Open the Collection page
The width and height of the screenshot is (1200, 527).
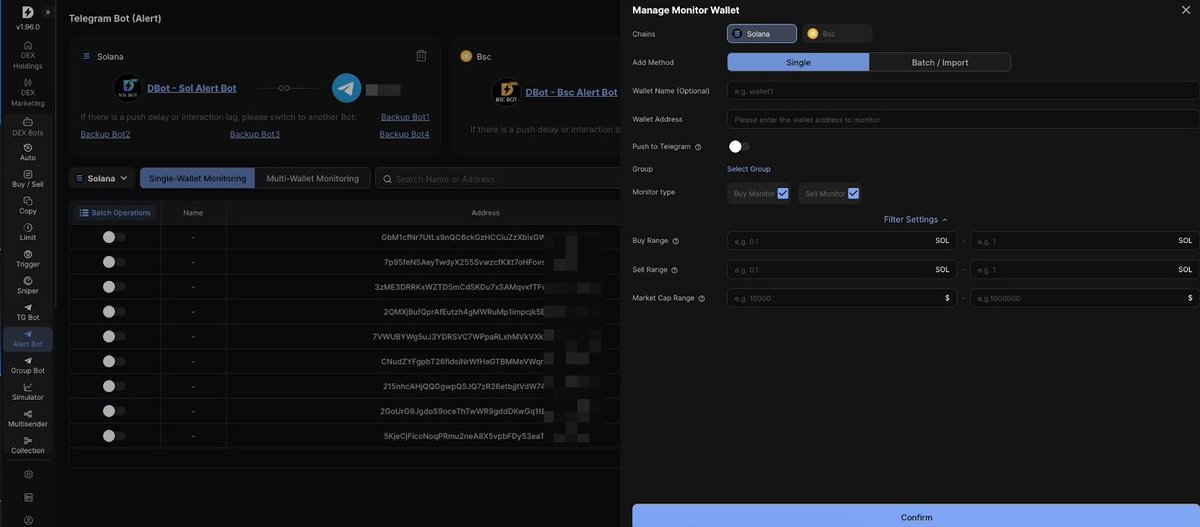coord(28,445)
